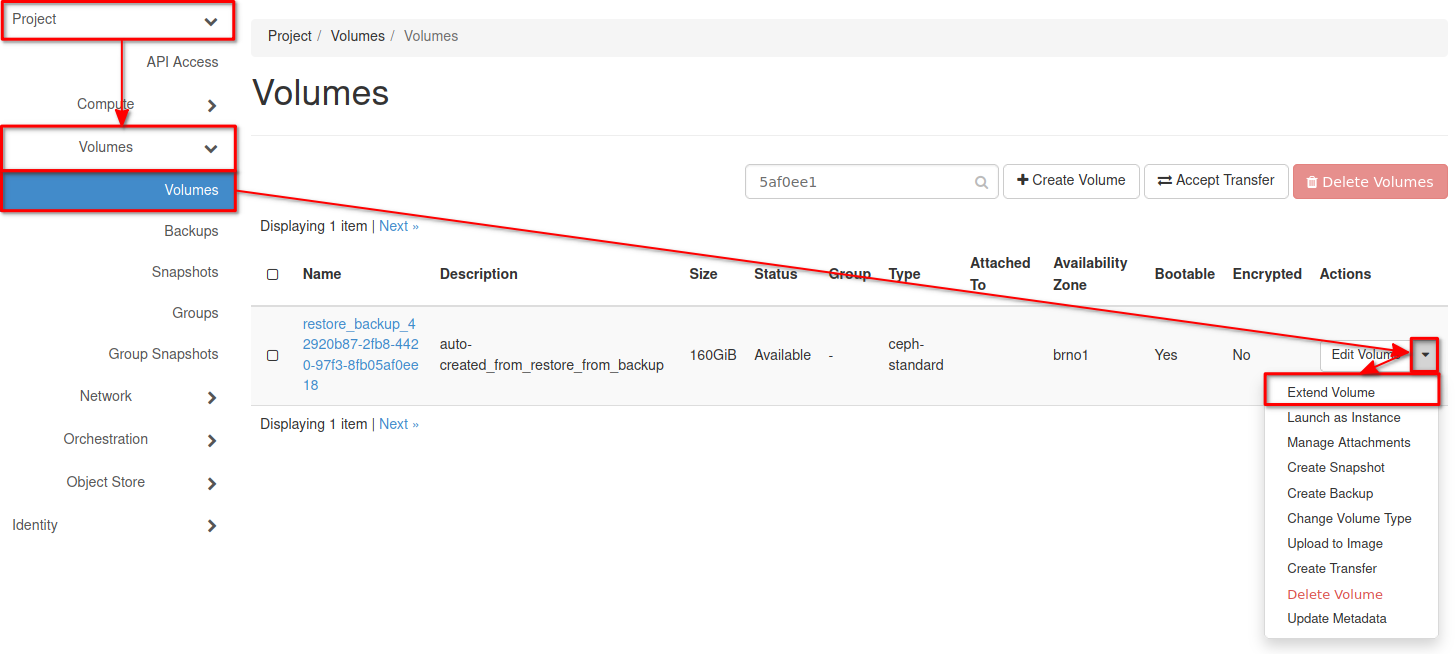The width and height of the screenshot is (1455, 655).
Task: Click the Create Volume button
Action: (x=1070, y=181)
